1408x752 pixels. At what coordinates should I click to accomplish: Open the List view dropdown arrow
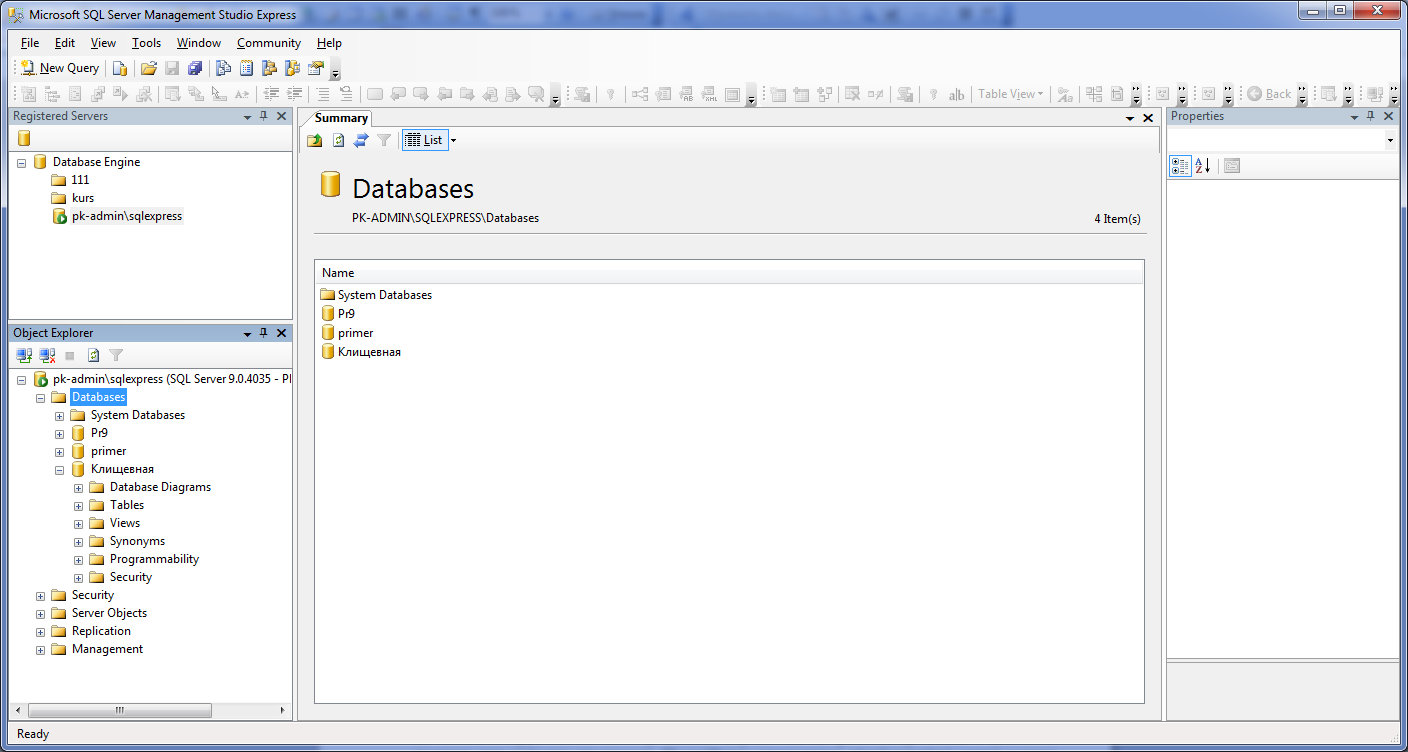454,140
